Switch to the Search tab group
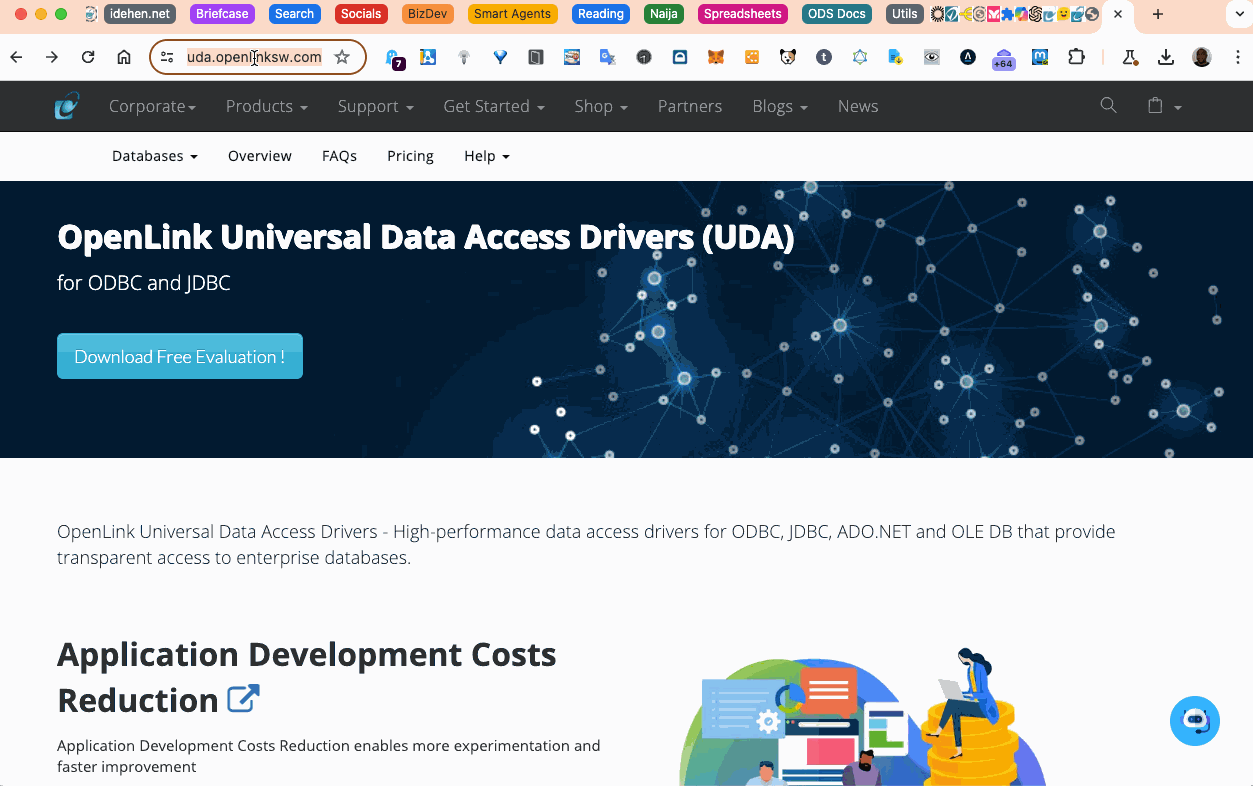This screenshot has height=786, width=1253. [x=294, y=14]
